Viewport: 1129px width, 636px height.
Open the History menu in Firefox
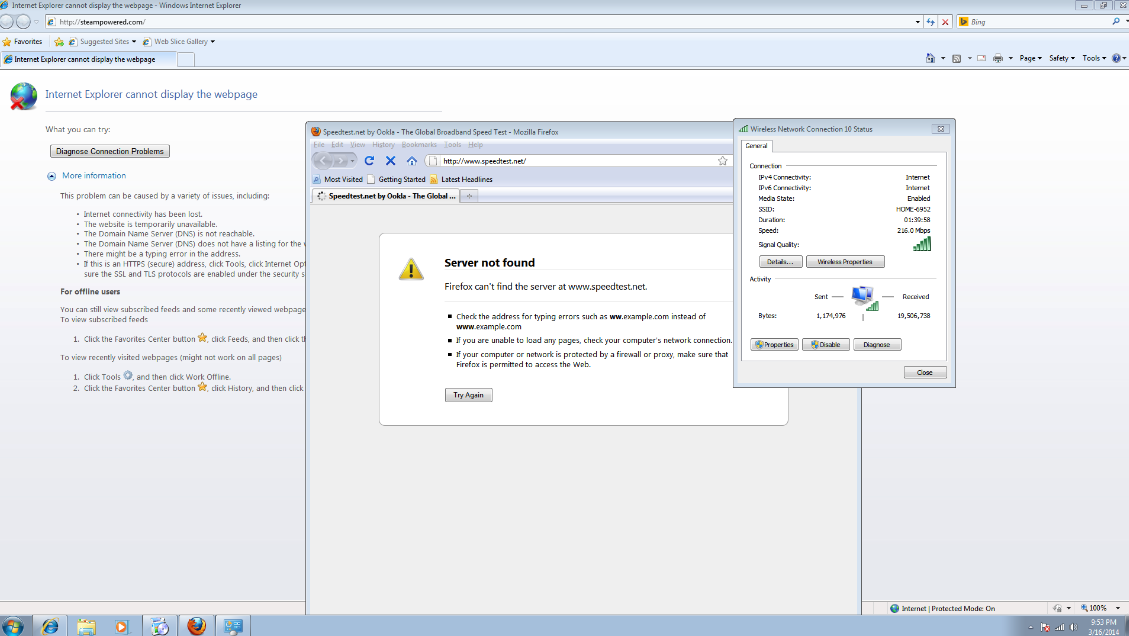[x=383, y=145]
